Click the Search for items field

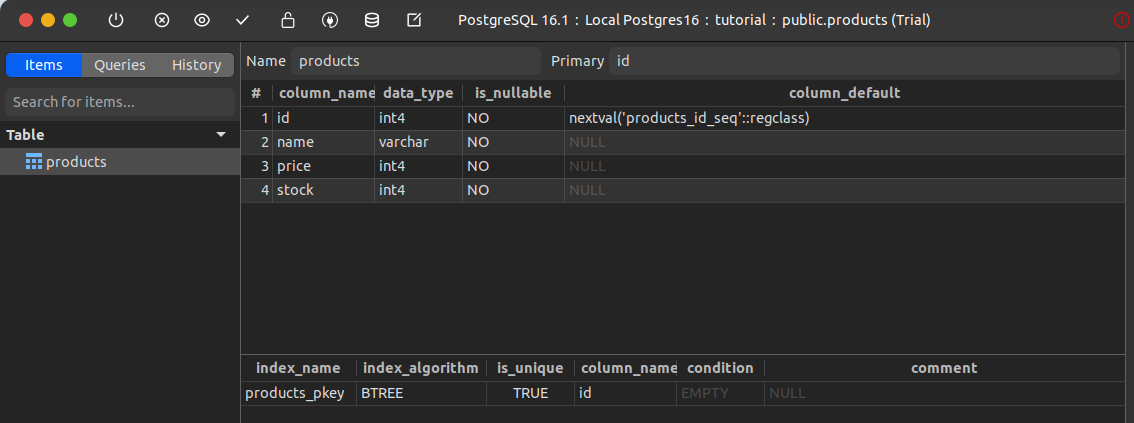[120, 102]
